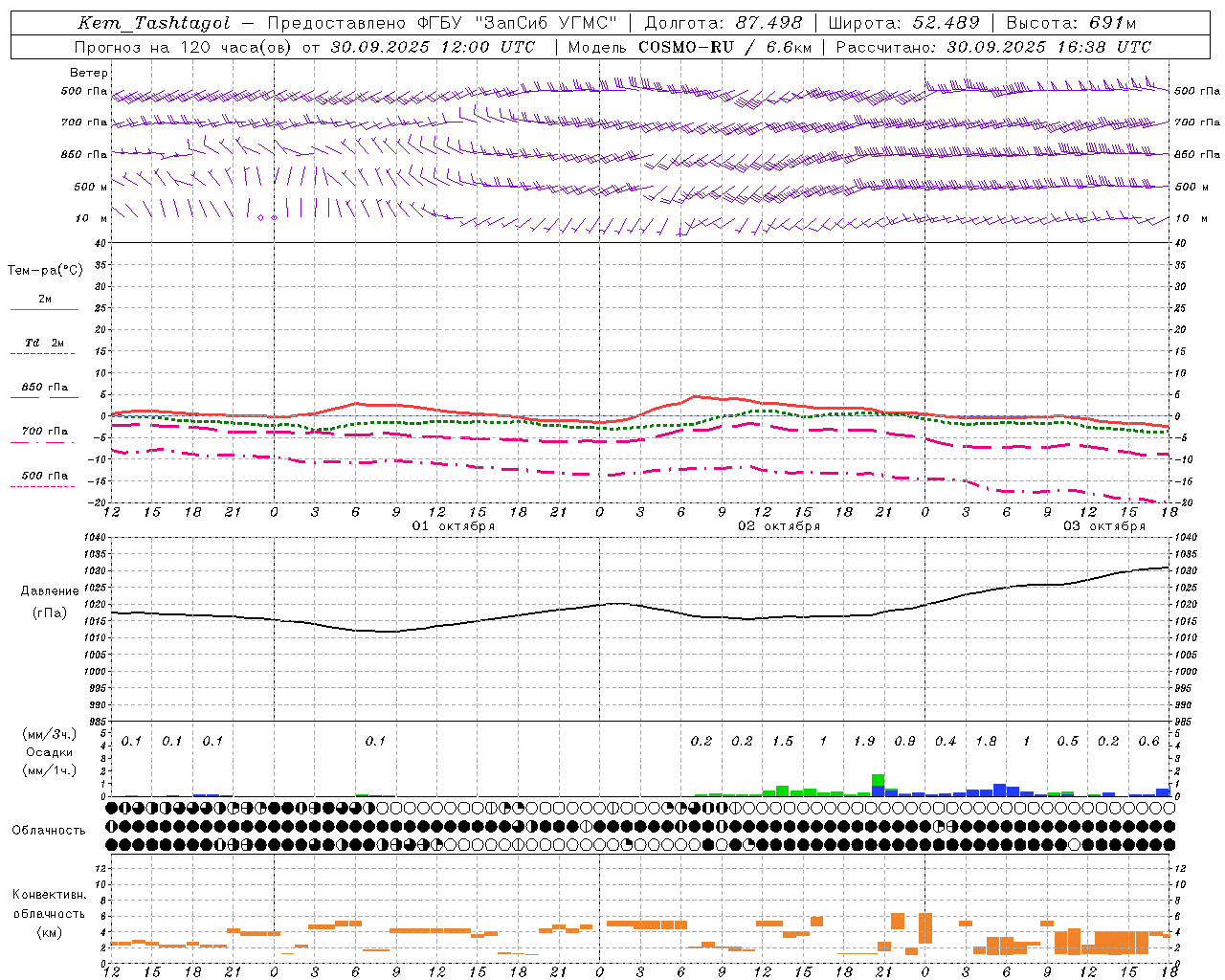The height and width of the screenshot is (980, 1225).
Task: Click the '02 октября' date label
Action: (x=779, y=526)
